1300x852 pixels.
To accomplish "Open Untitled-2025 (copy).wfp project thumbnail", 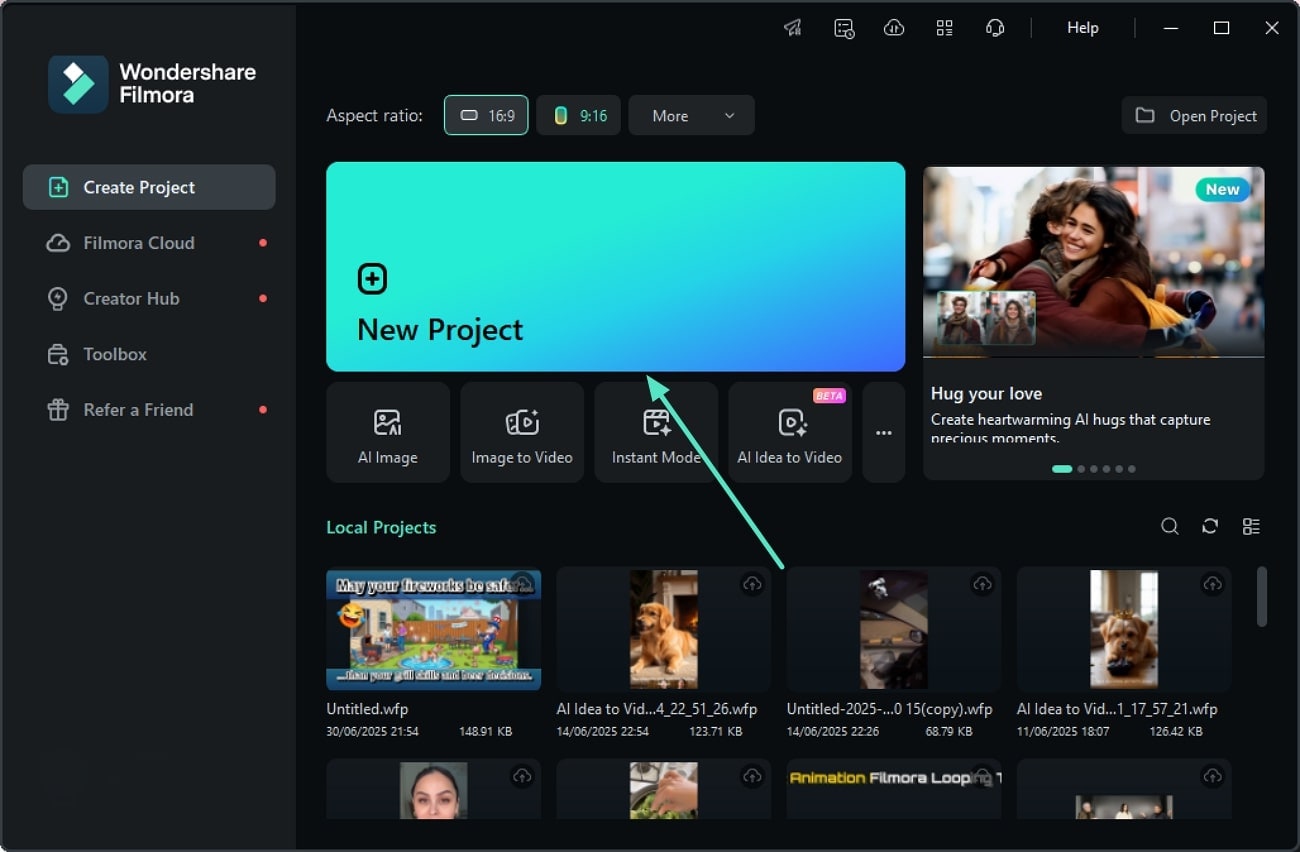I will (894, 629).
